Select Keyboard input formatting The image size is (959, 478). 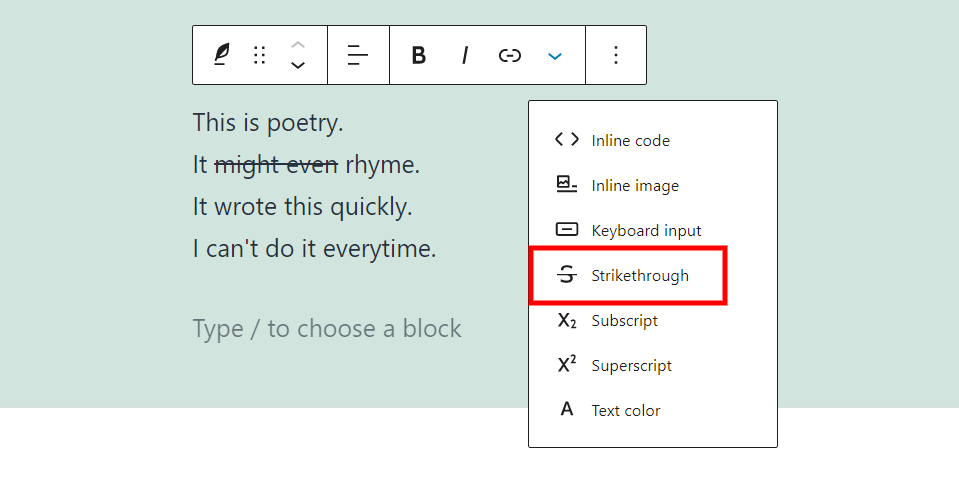pos(646,231)
